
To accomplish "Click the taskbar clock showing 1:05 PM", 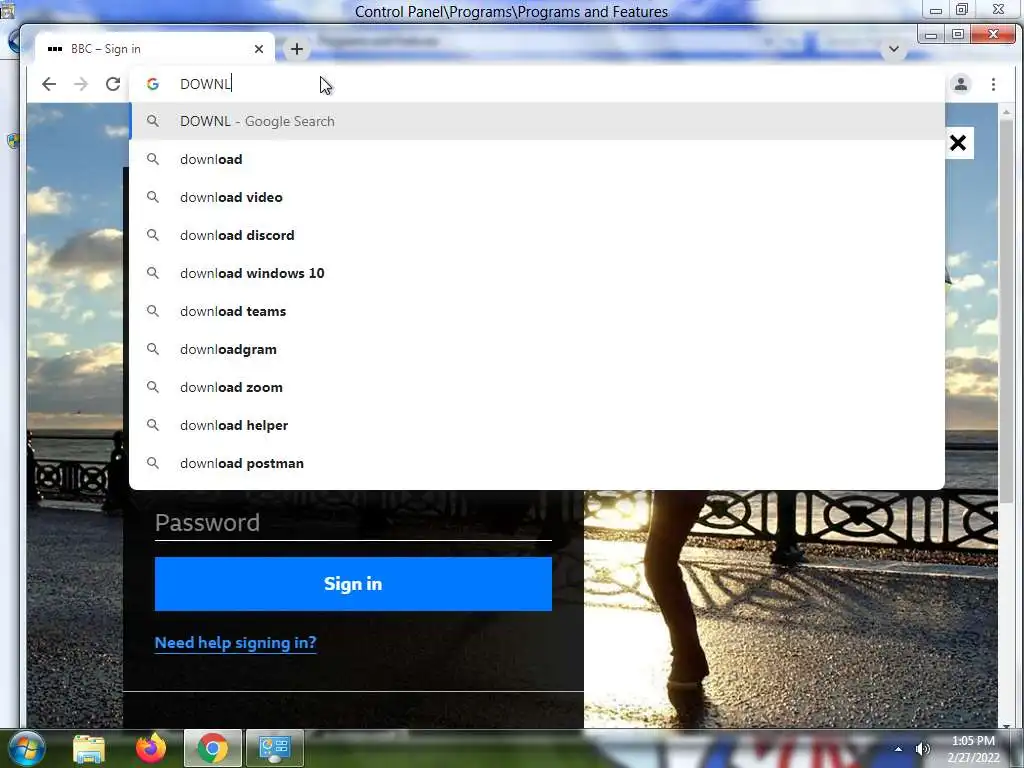I will (x=973, y=749).
